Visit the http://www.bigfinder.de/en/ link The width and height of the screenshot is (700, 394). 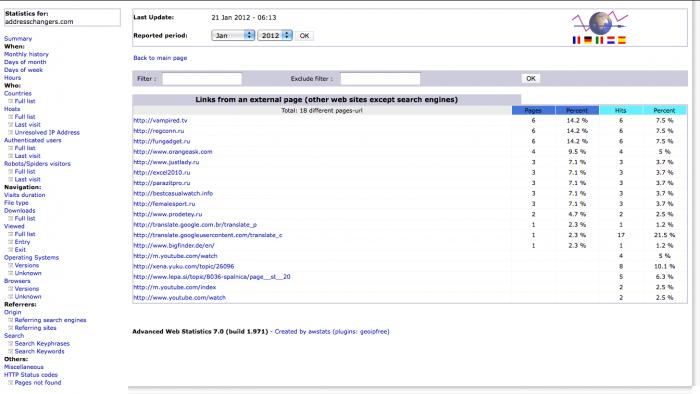(174, 245)
